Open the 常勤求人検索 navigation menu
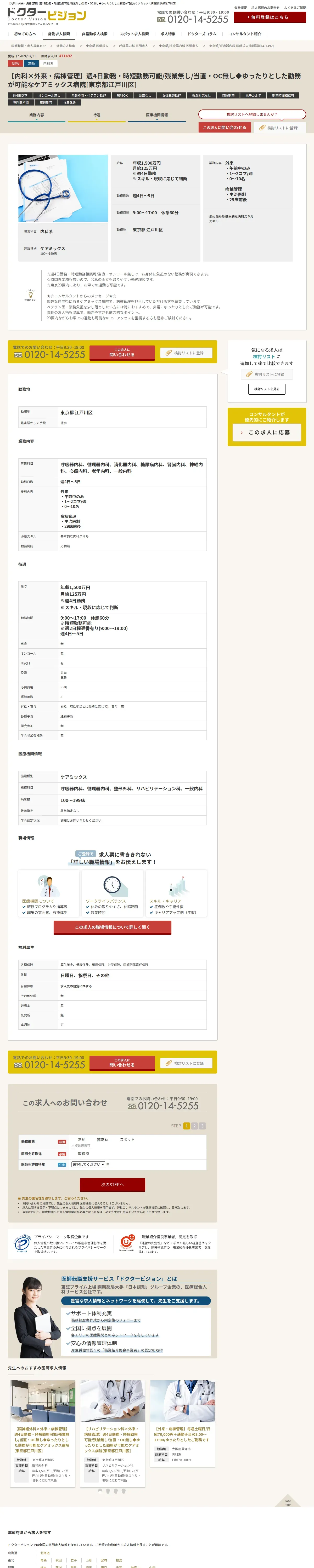This screenshot has height=1568, width=314. point(59,34)
